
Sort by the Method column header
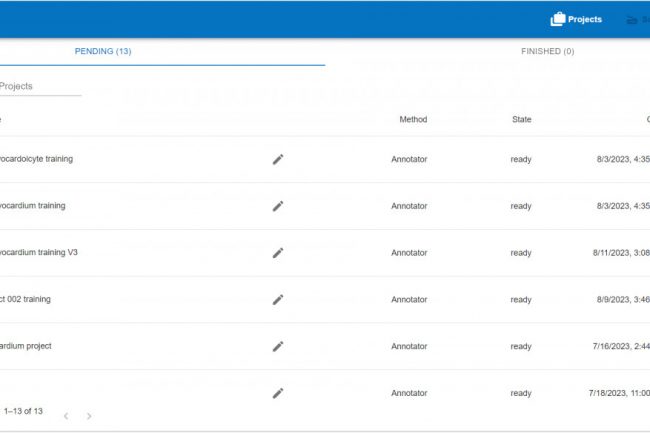pos(413,120)
